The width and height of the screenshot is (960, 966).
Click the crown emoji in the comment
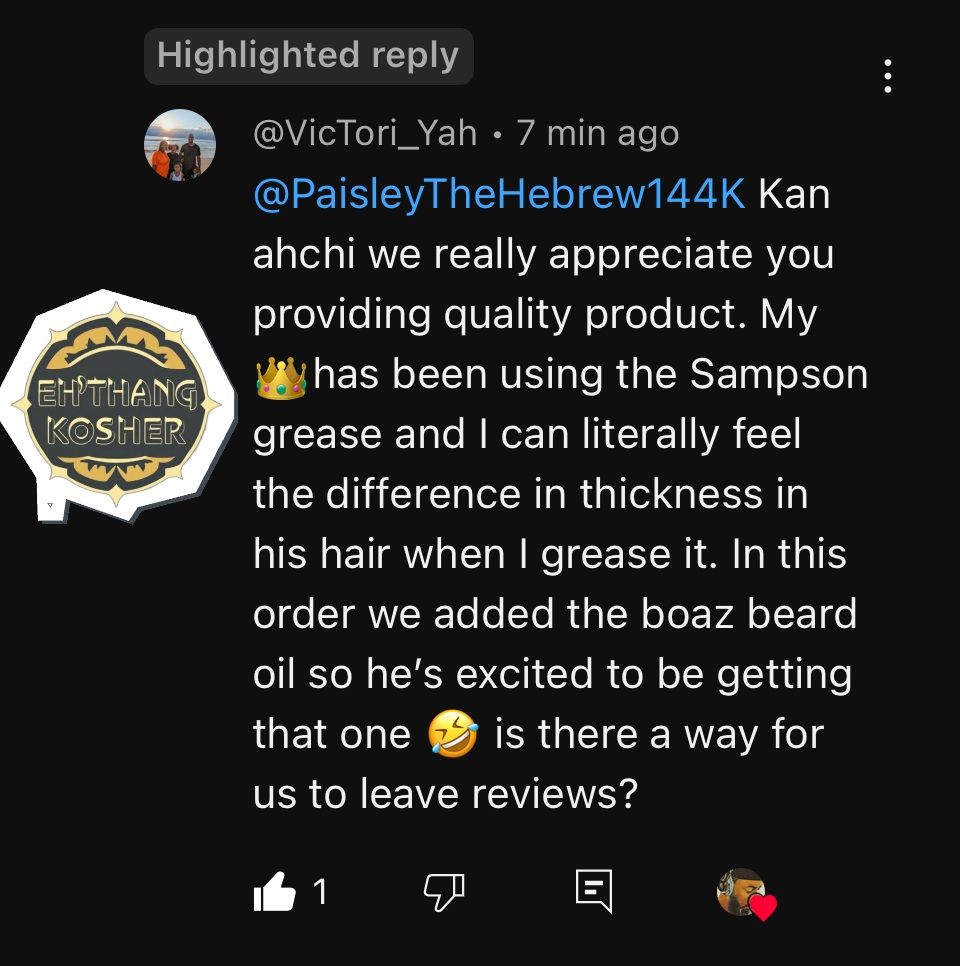[280, 376]
